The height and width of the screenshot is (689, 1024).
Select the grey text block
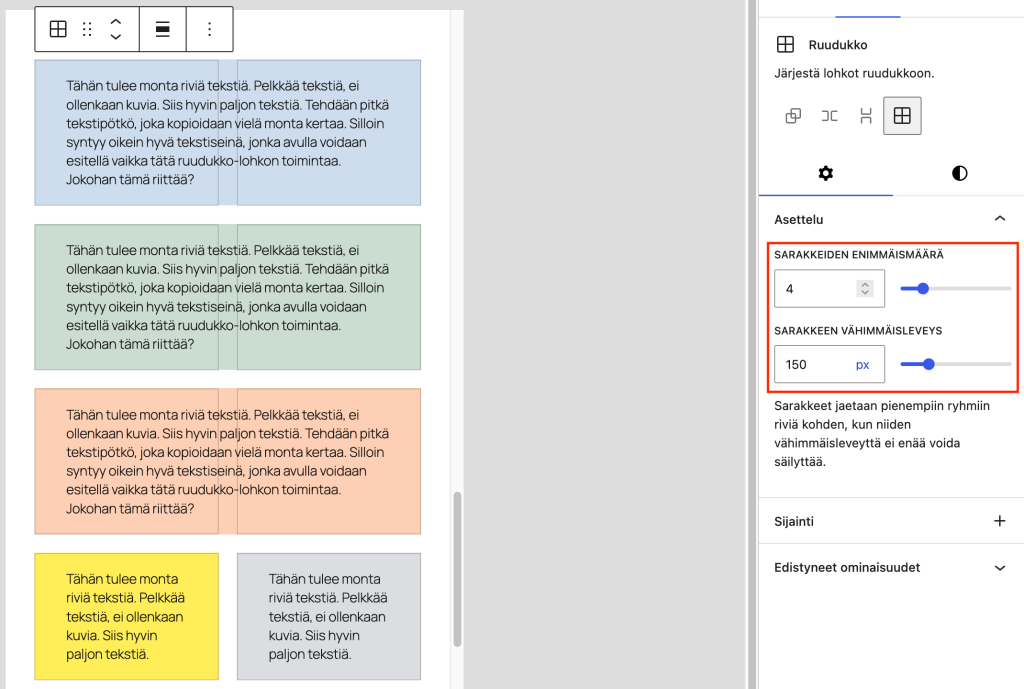(x=328, y=617)
